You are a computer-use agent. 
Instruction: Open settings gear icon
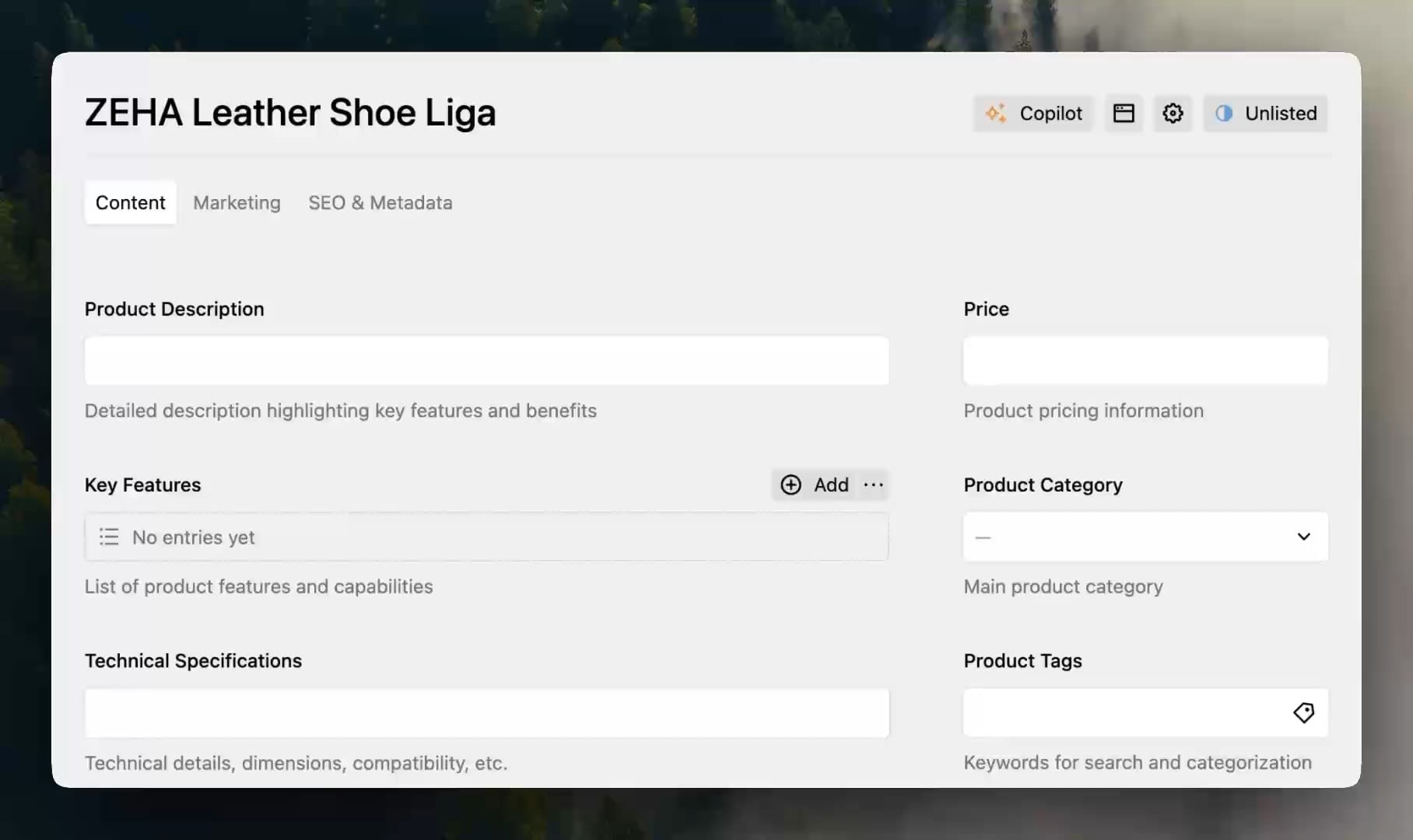tap(1173, 114)
